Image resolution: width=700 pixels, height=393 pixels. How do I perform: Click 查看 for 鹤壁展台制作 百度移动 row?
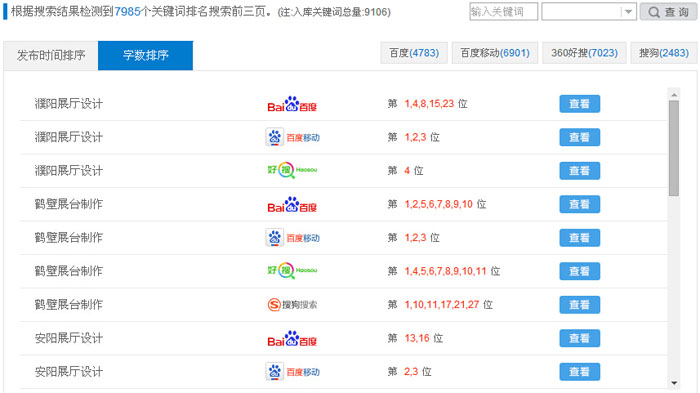click(579, 238)
